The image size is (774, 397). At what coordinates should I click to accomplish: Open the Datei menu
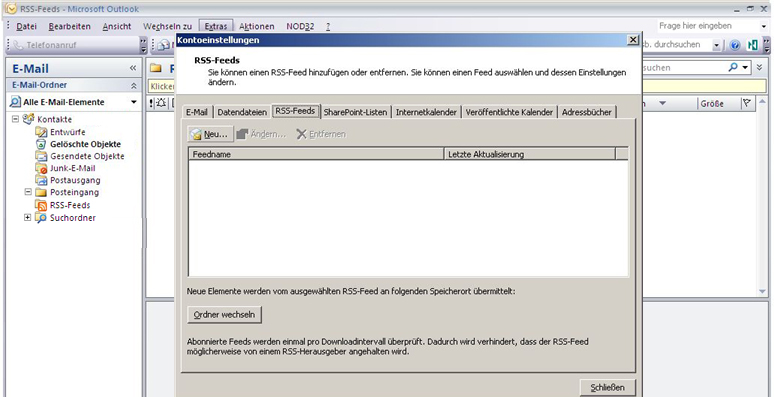point(26,26)
